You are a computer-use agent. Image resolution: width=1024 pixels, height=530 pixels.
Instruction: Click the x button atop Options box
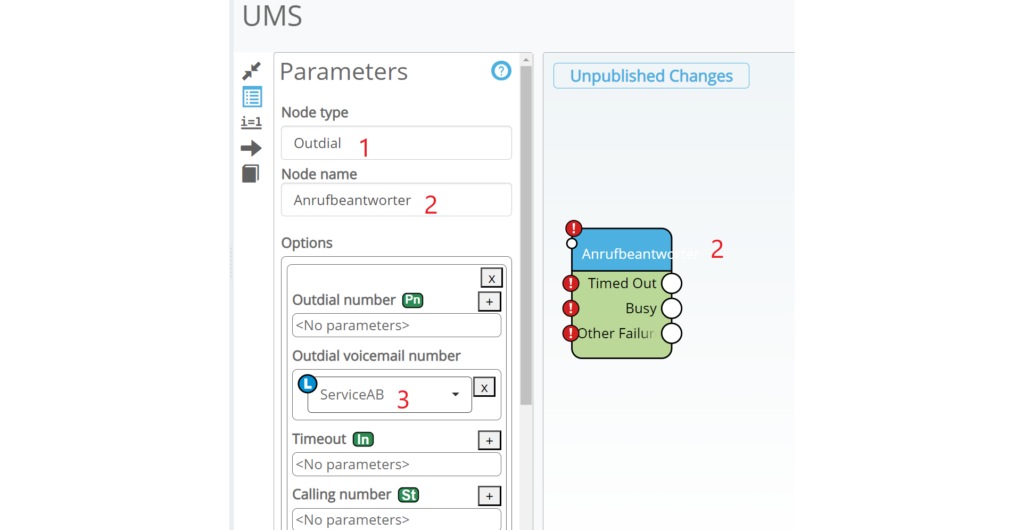[491, 278]
